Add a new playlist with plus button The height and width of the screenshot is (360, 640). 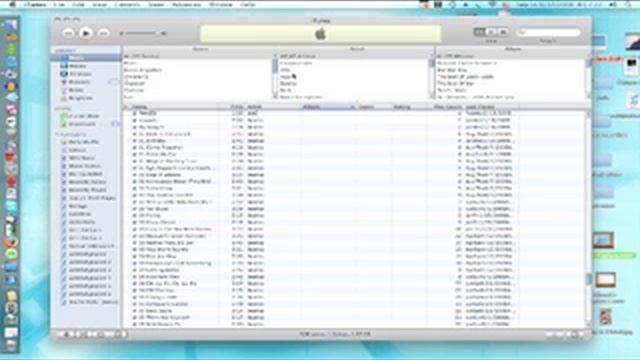coord(67,334)
